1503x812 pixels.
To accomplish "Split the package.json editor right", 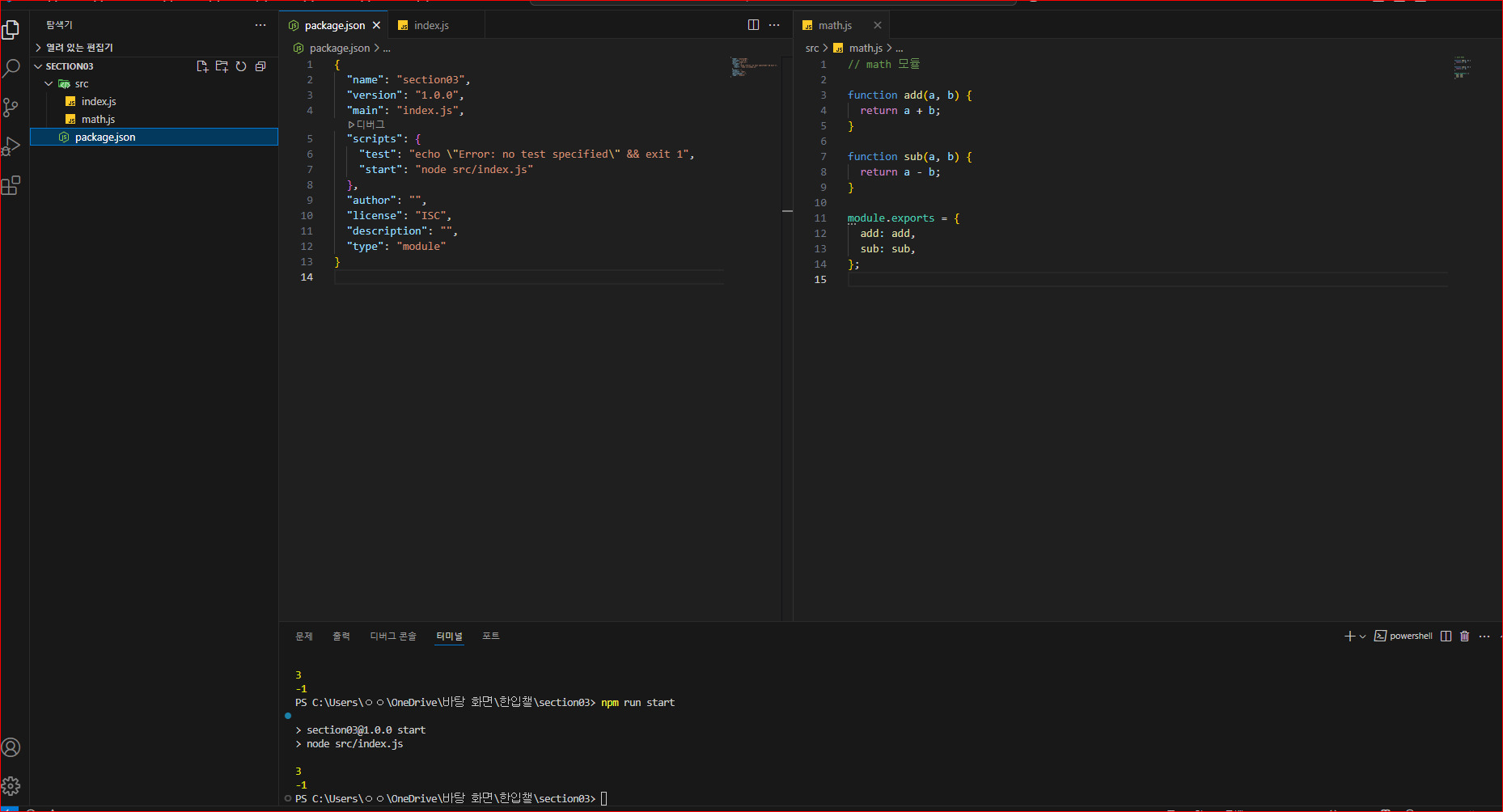I will tap(753, 25).
